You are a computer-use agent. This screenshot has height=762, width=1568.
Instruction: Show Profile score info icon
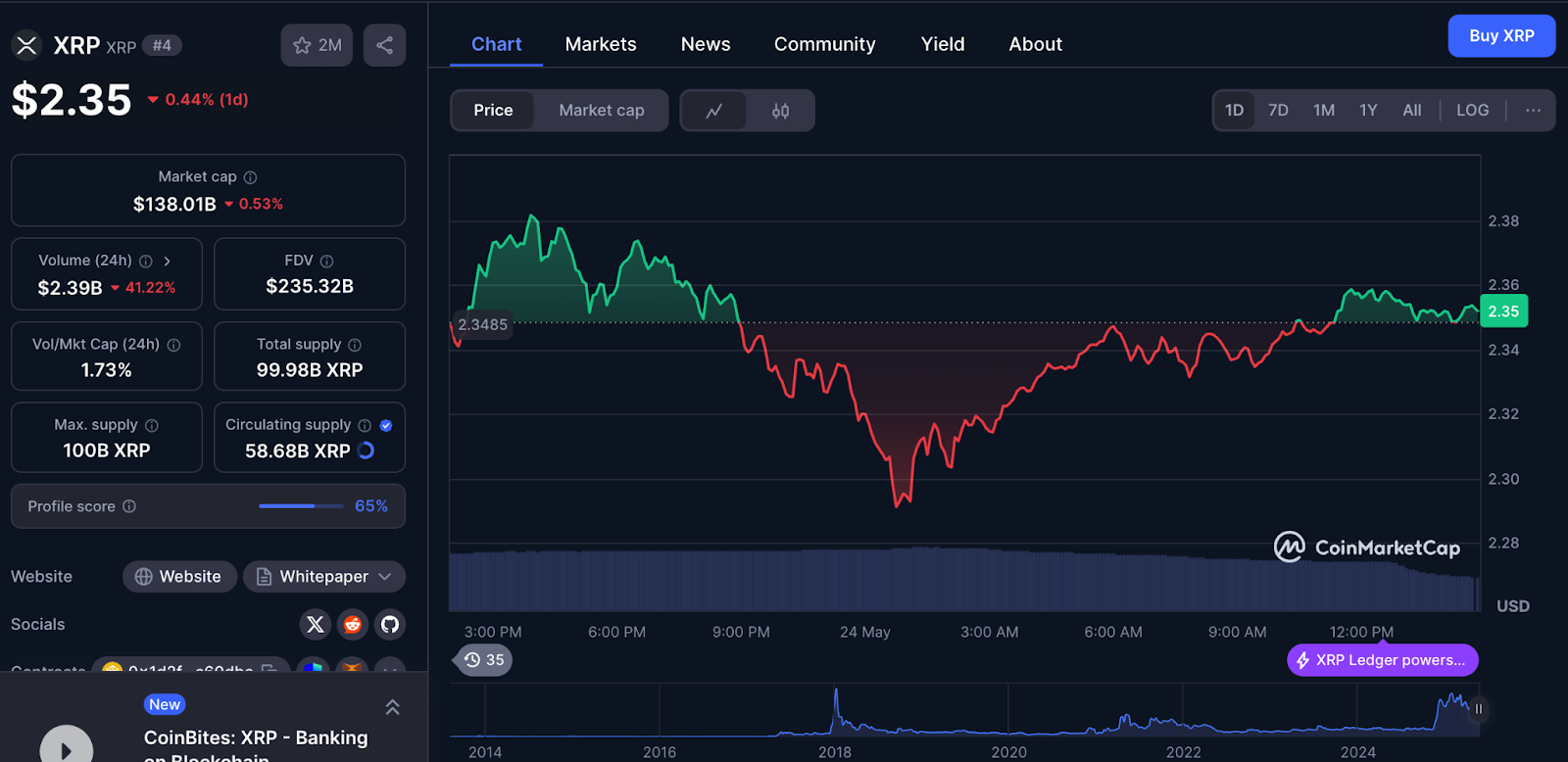click(129, 506)
